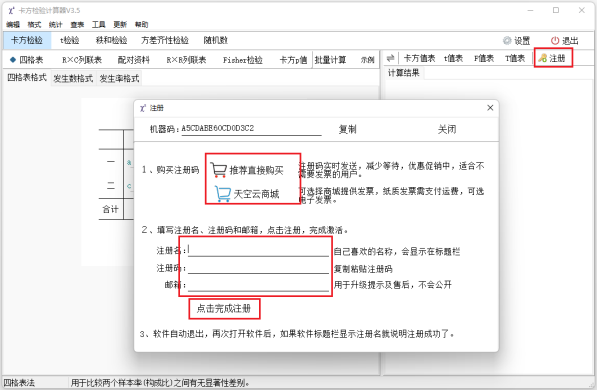597x390 pixels.
Task: Click the app χ² icon in title bar
Action: pyautogui.click(x=11, y=10)
